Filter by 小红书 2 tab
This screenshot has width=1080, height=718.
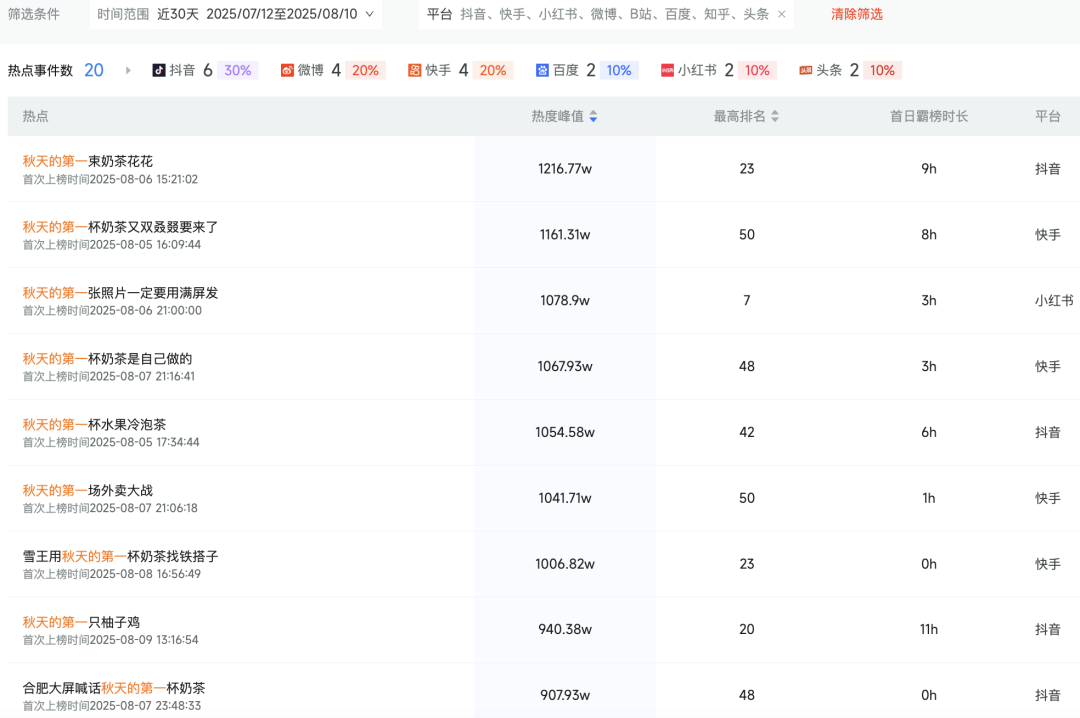pyautogui.click(x=718, y=70)
